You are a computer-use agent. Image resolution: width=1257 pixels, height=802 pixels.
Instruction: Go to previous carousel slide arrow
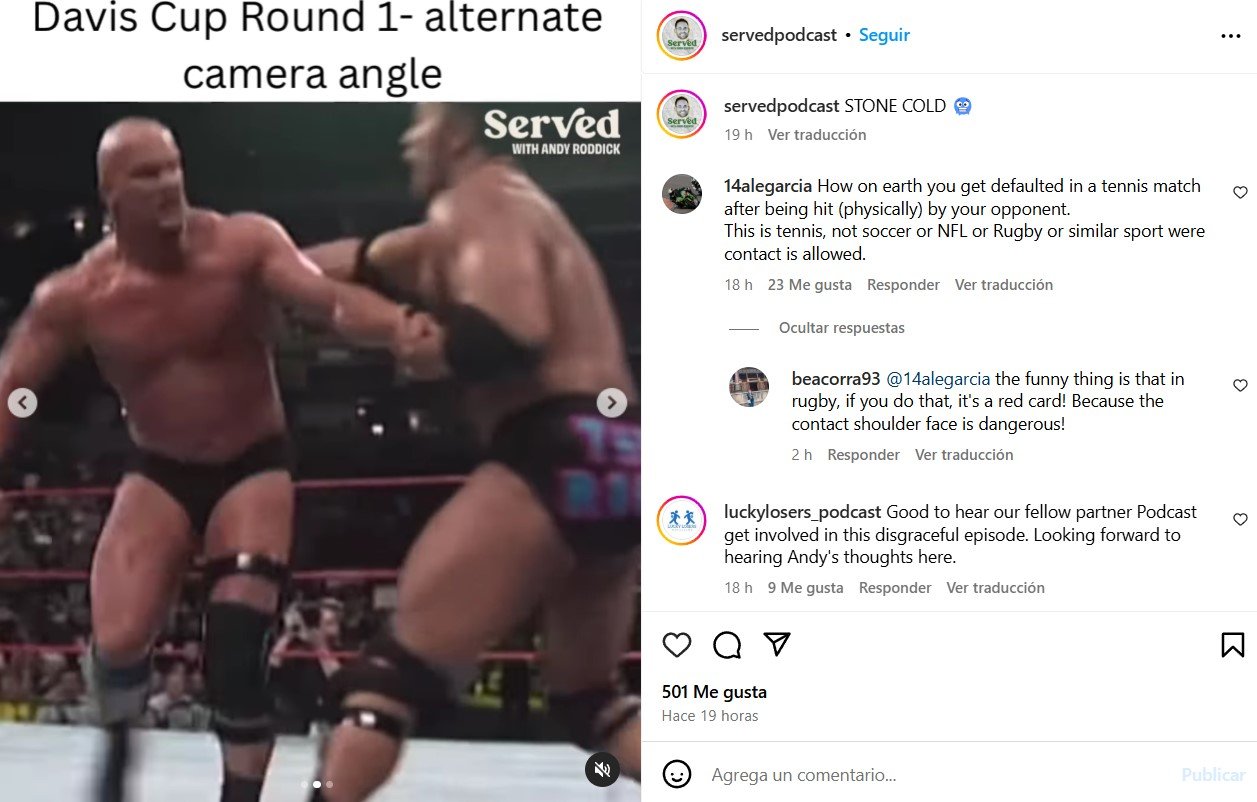22,402
